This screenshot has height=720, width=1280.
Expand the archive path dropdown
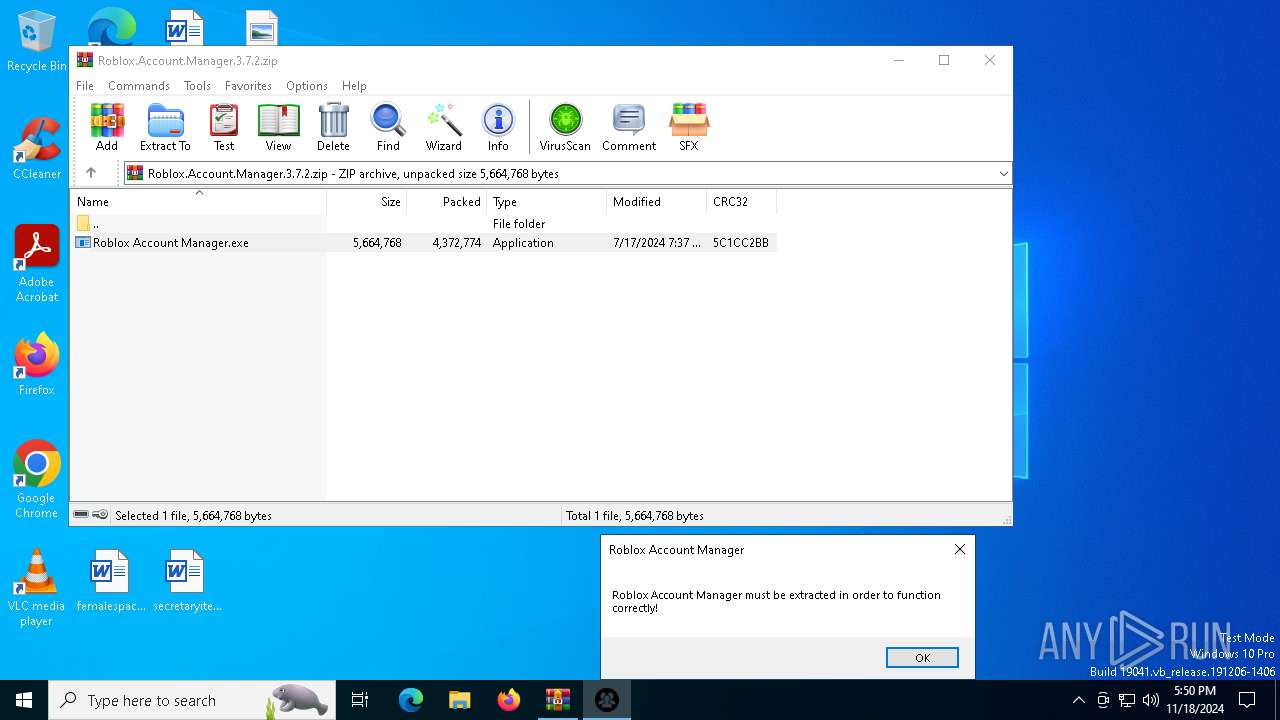click(x=1003, y=174)
